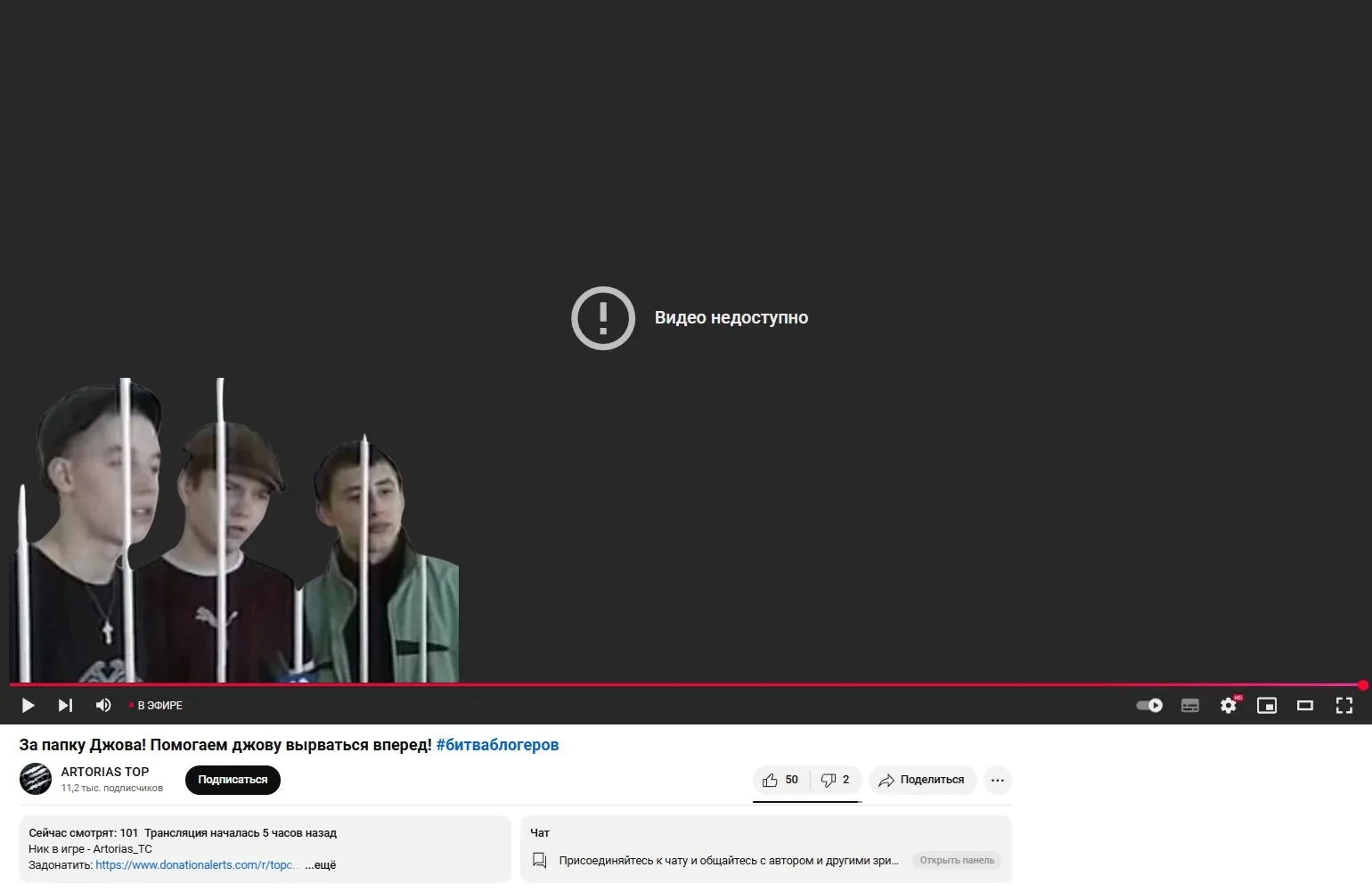The height and width of the screenshot is (892, 1372).
Task: Subscribe with the Подписаться button
Action: tap(233, 780)
